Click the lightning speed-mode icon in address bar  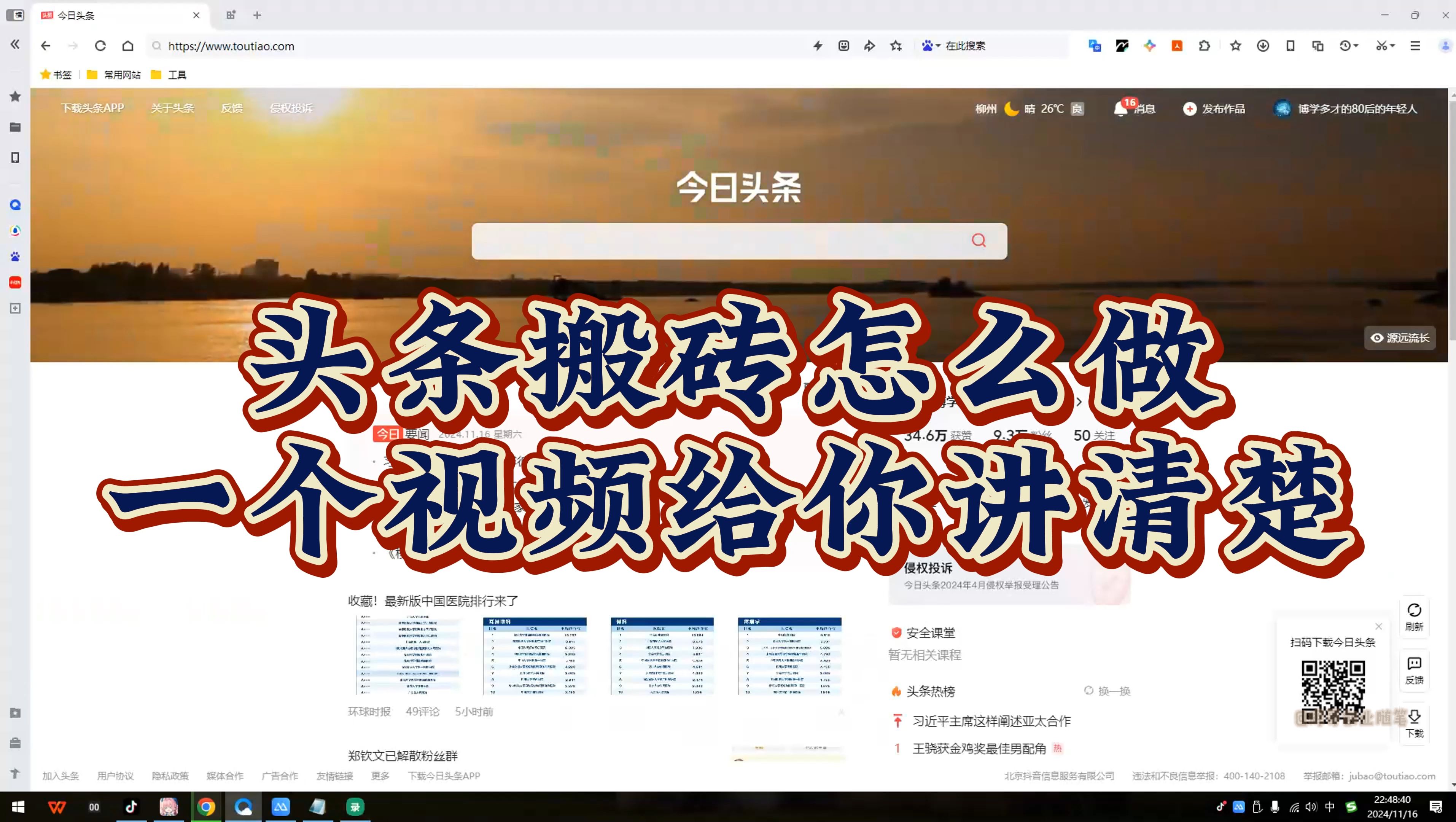[x=818, y=46]
